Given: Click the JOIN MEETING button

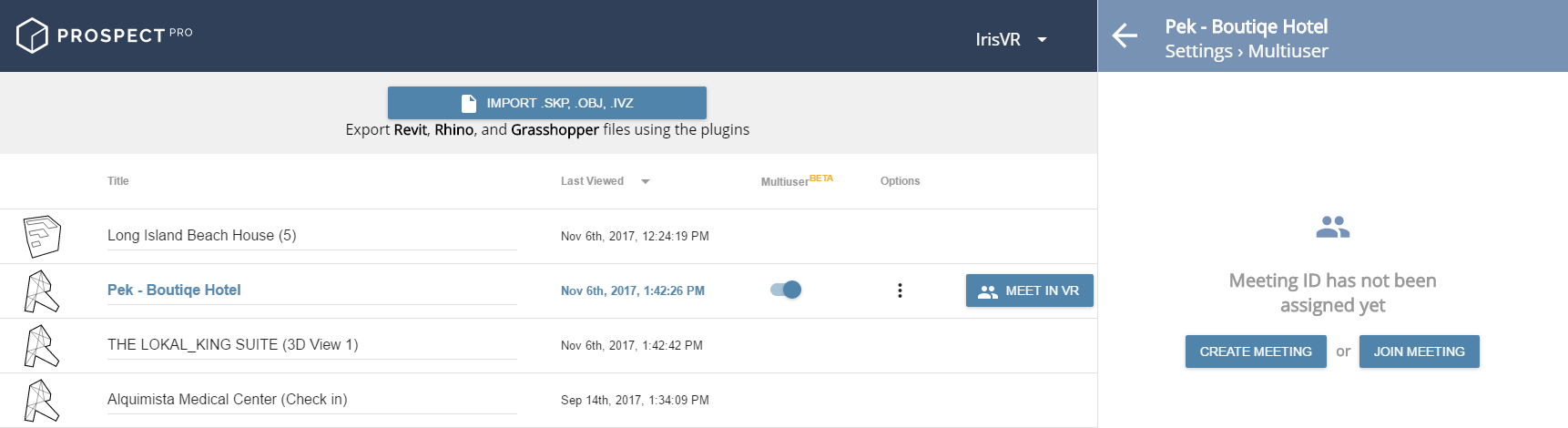Looking at the screenshot, I should [x=1420, y=352].
